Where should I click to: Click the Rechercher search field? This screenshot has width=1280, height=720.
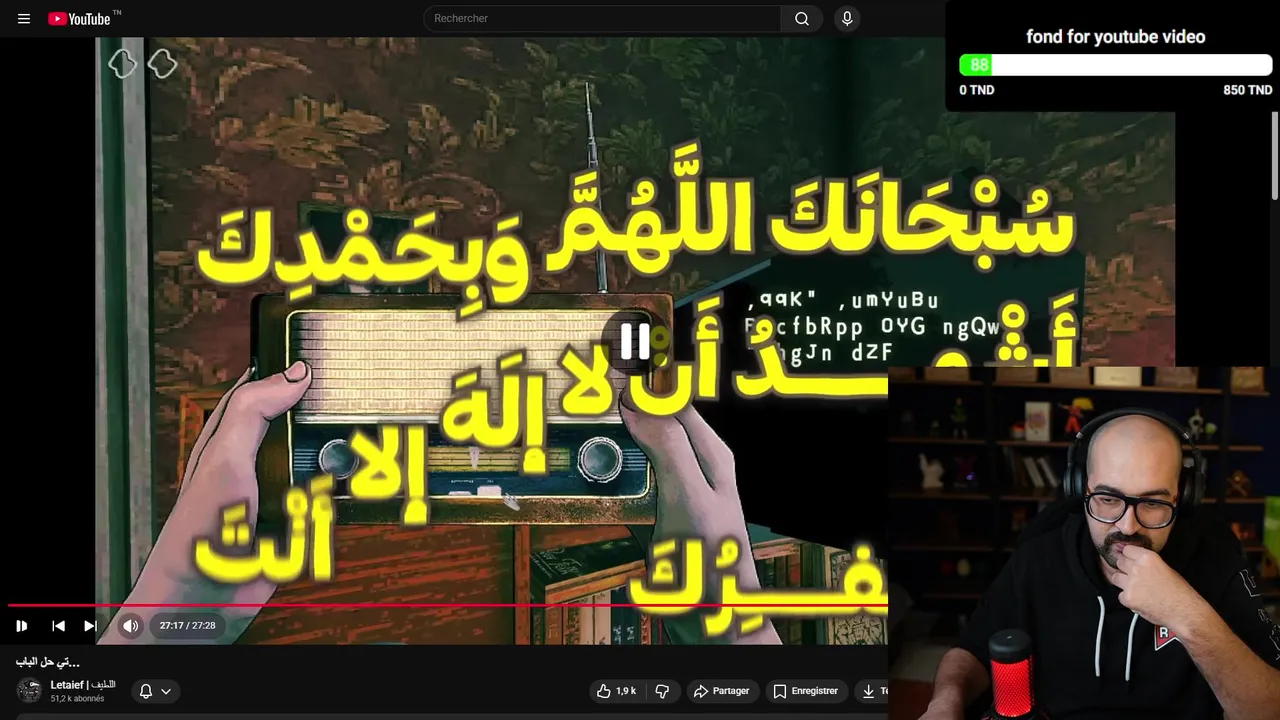pos(602,18)
